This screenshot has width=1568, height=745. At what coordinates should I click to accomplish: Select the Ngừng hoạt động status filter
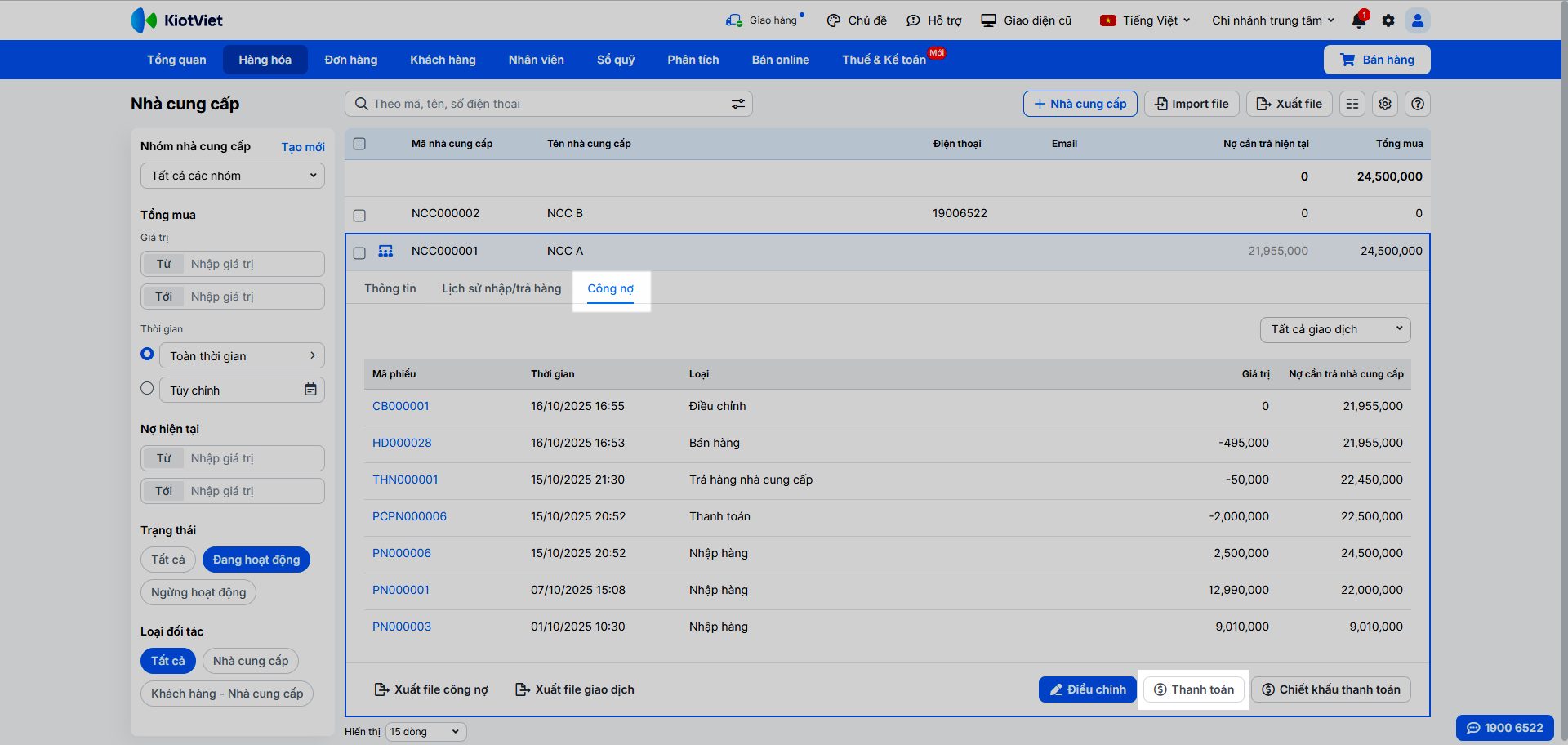pyautogui.click(x=198, y=592)
